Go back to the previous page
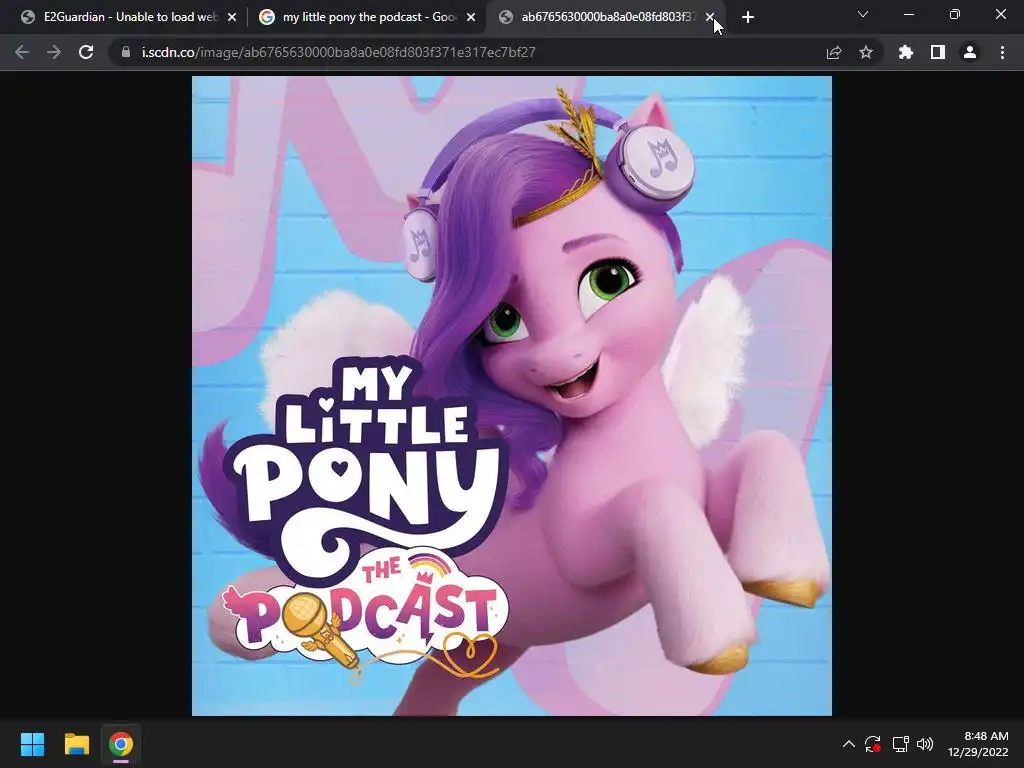This screenshot has height=768, width=1024. coord(22,52)
